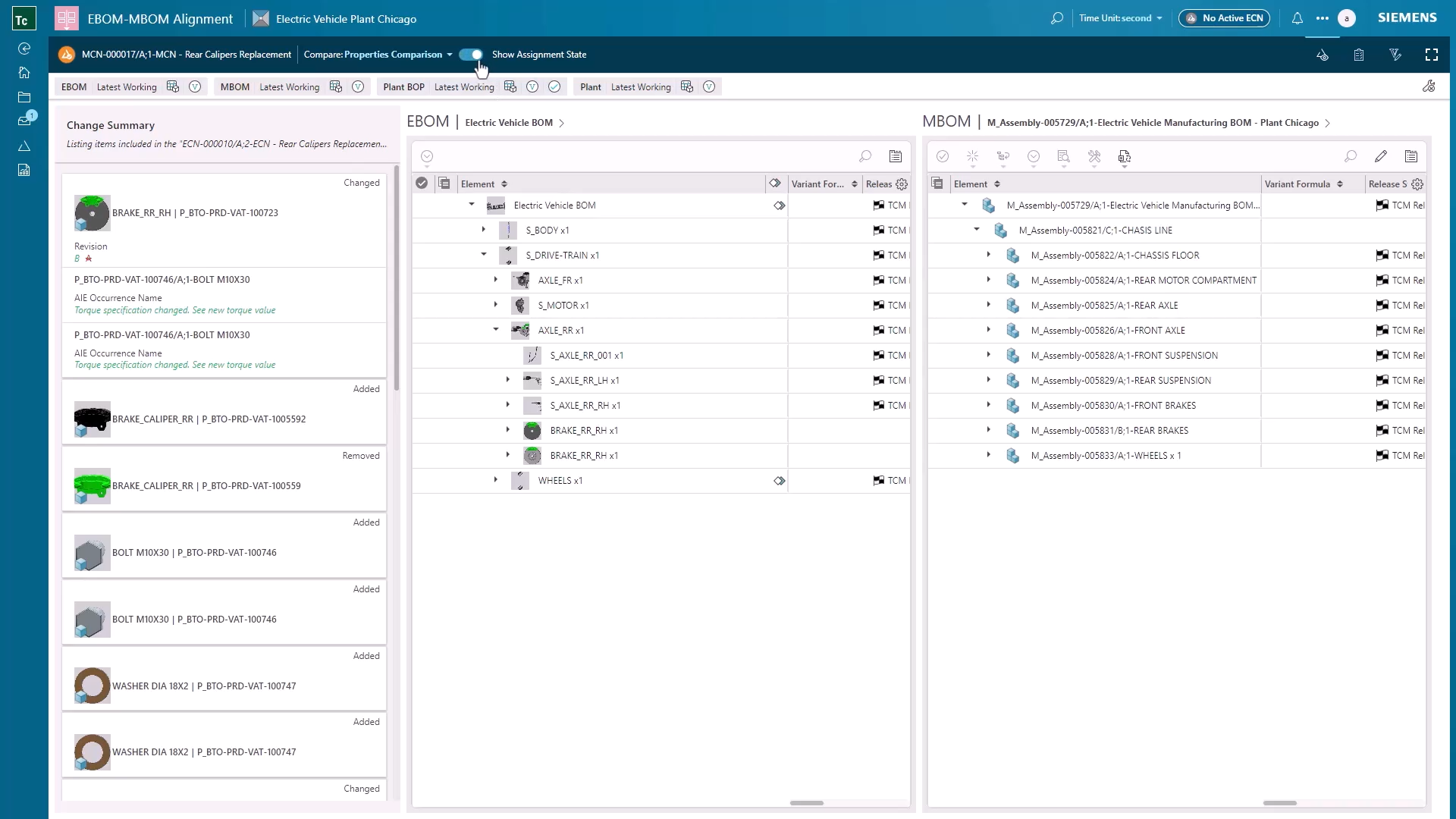1456x819 pixels.
Task: Collapse the M_Assembly-005821 CHASIS LINE node
Action: point(977,230)
